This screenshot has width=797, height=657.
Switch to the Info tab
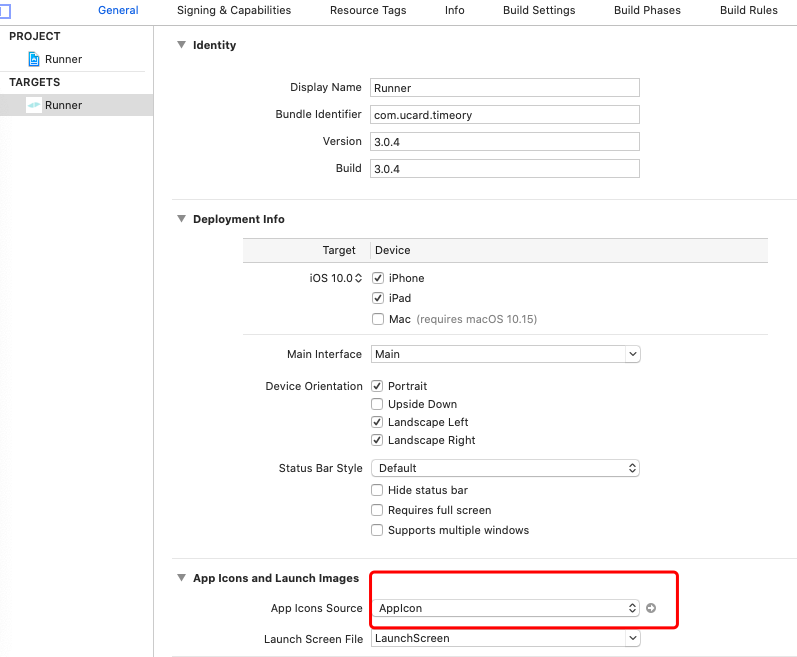click(x=454, y=10)
